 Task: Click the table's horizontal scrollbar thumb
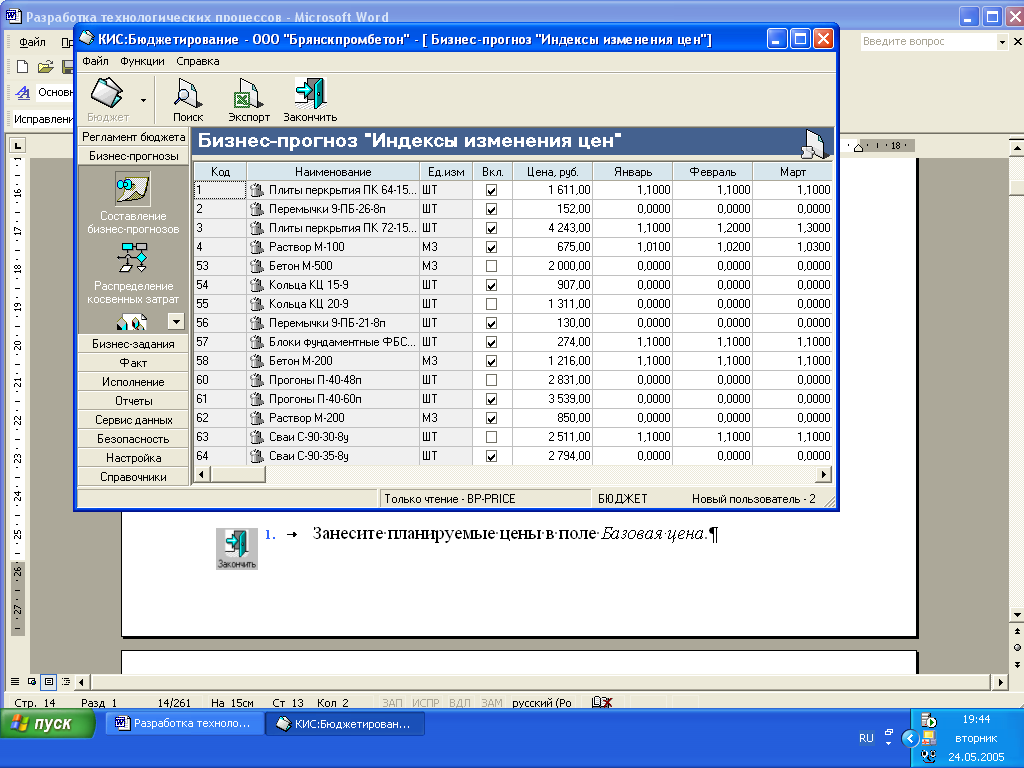238,475
